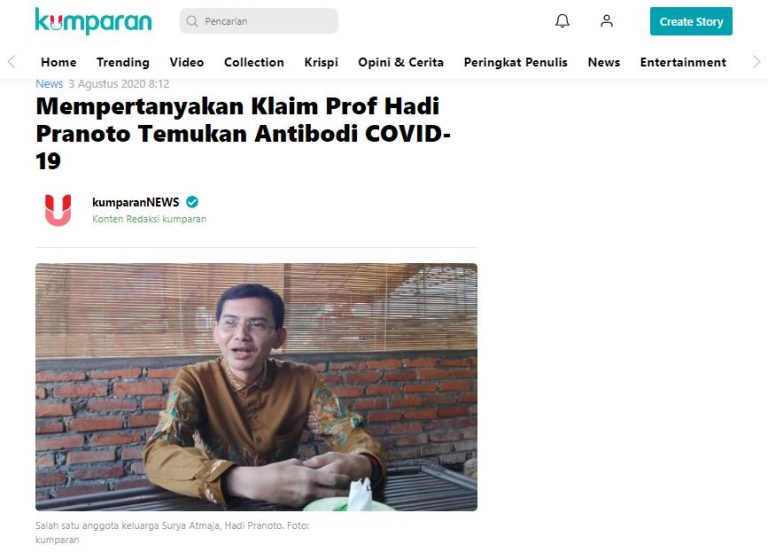Click the verified badge beside kumparanNEWS
The image size is (768, 552).
192,202
